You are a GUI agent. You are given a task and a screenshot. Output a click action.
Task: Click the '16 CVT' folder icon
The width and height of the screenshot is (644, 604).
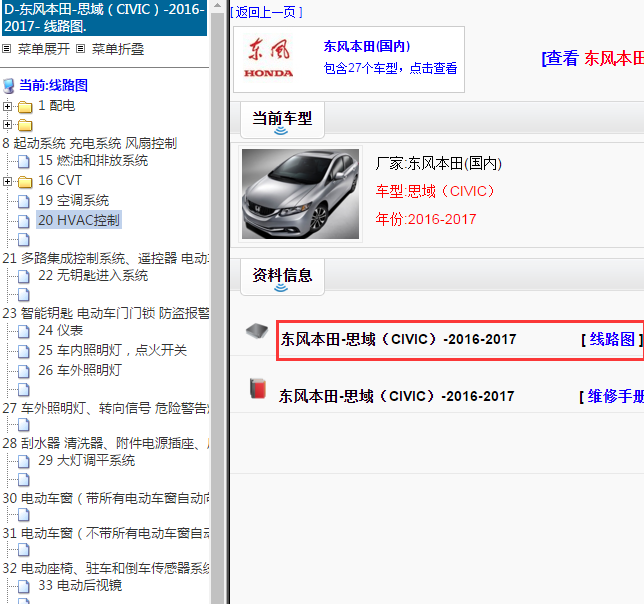click(25, 181)
